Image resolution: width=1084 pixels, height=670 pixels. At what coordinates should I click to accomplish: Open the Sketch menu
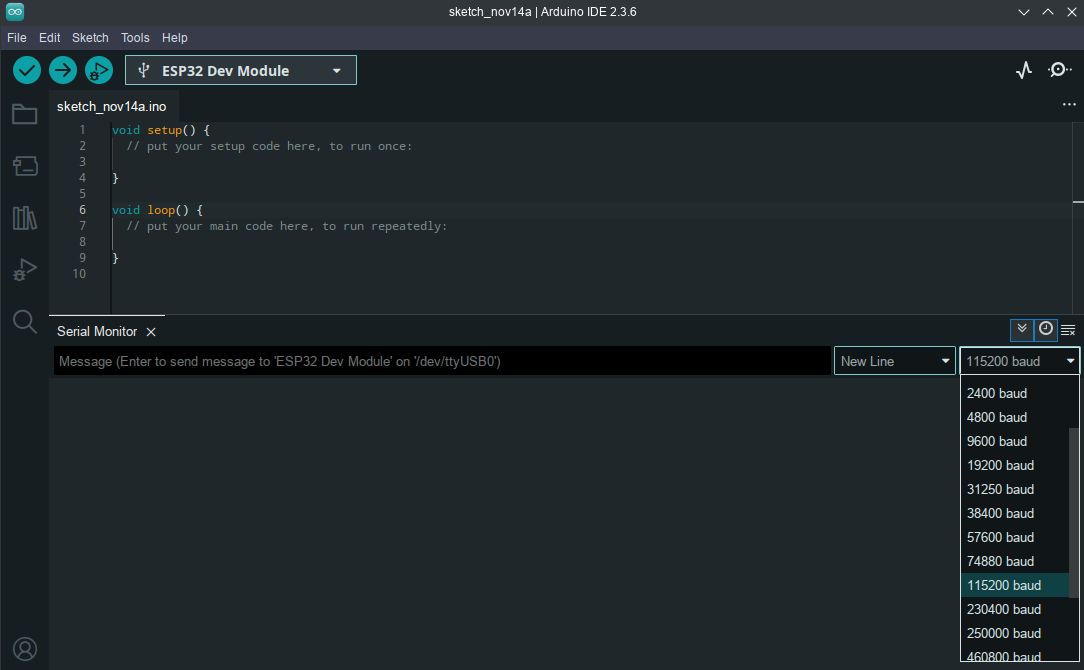pos(90,37)
